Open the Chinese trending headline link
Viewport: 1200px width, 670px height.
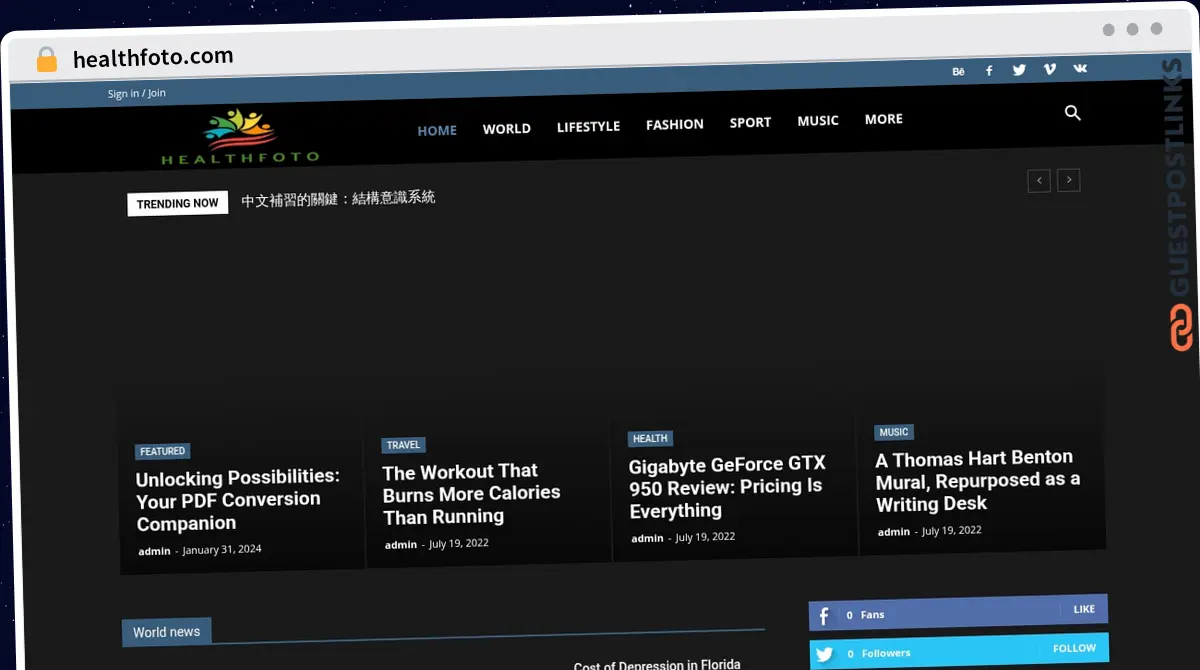[x=338, y=198]
